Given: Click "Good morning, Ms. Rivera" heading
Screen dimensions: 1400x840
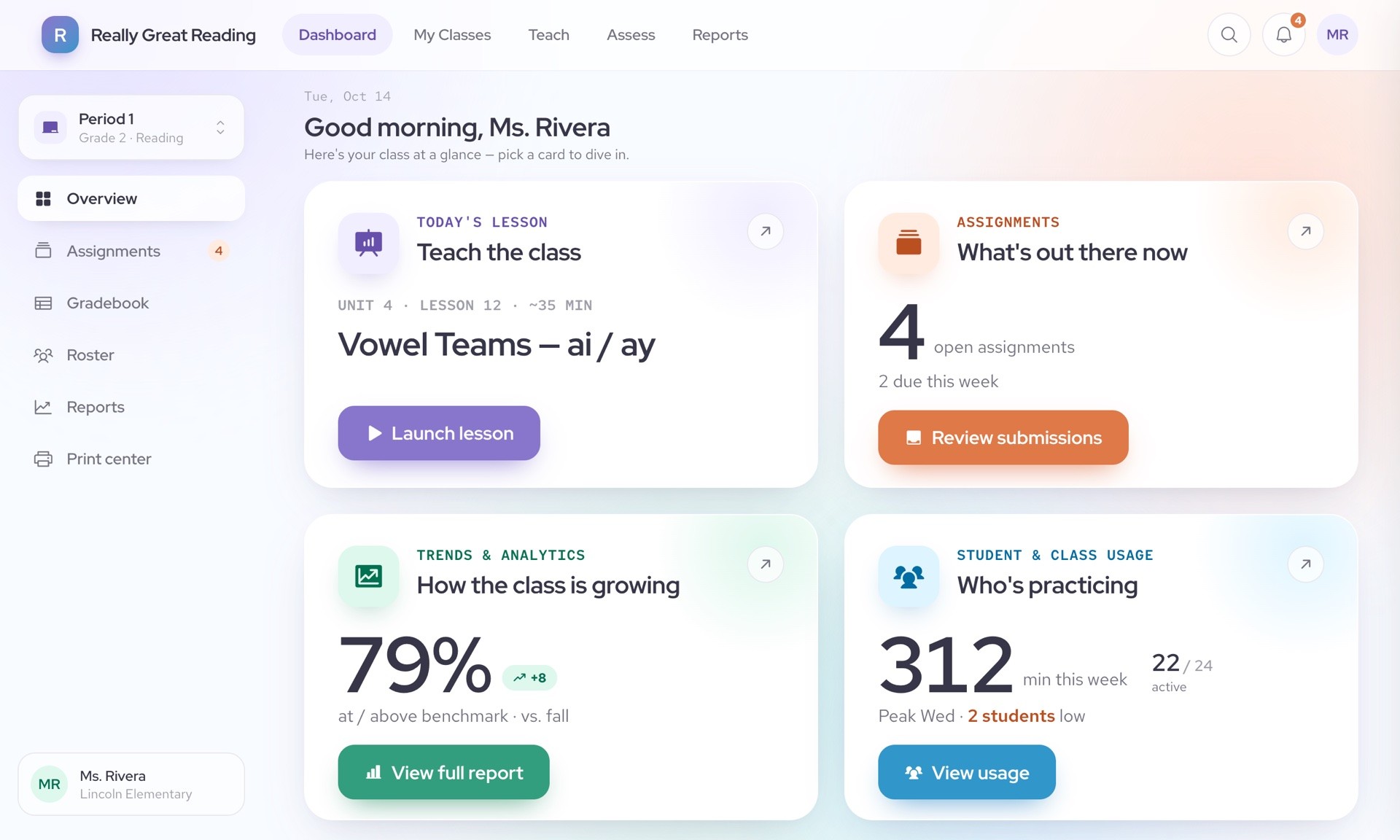Looking at the screenshot, I should (457, 128).
